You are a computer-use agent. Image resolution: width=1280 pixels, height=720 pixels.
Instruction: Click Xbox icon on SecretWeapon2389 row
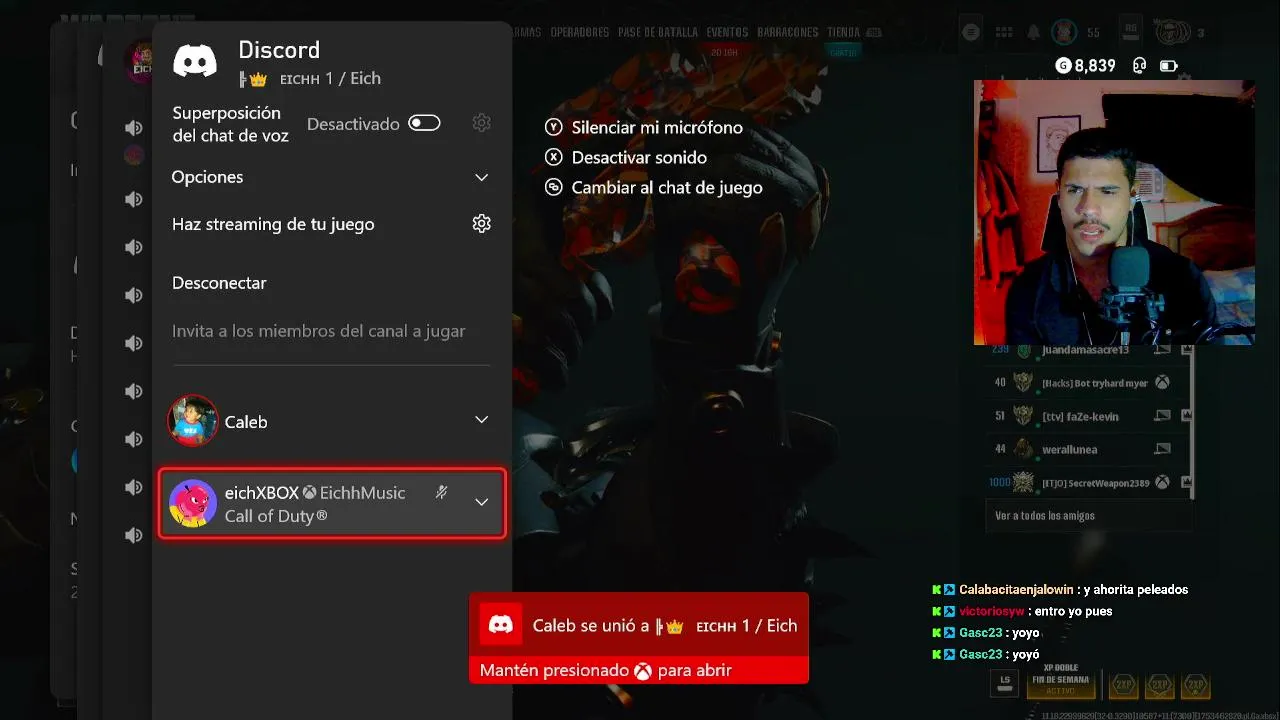(1162, 482)
